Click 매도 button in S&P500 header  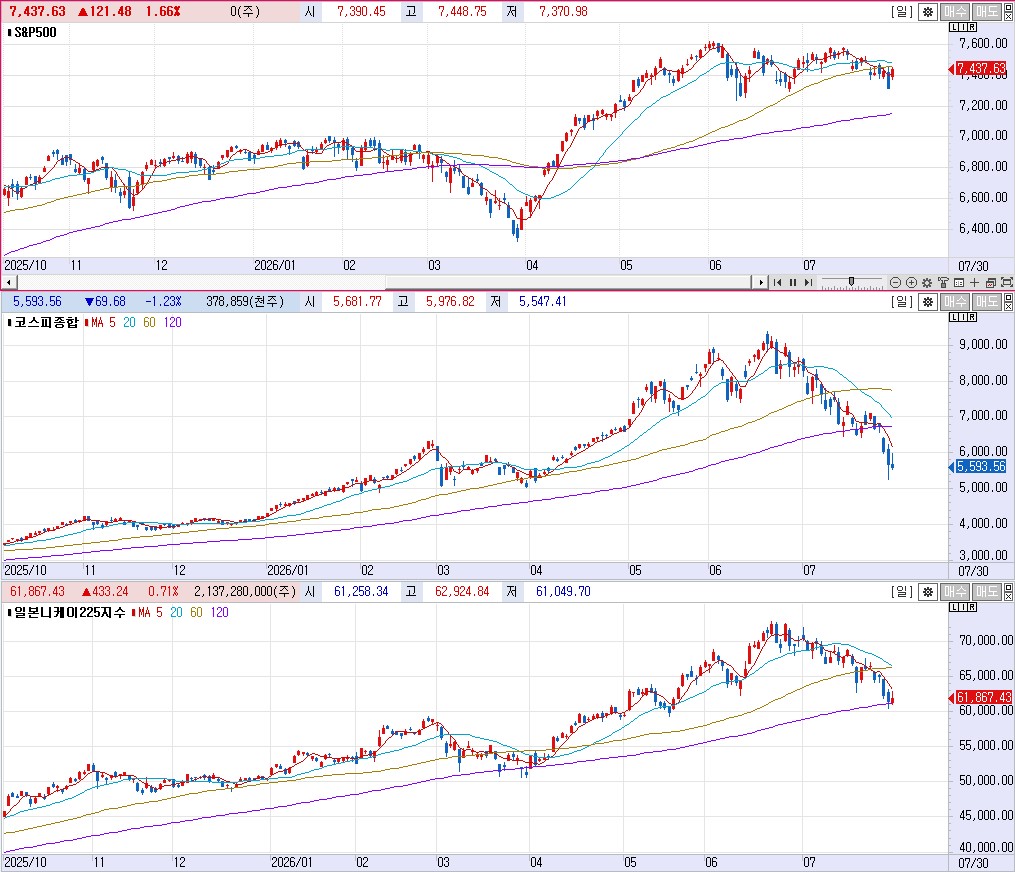click(987, 12)
